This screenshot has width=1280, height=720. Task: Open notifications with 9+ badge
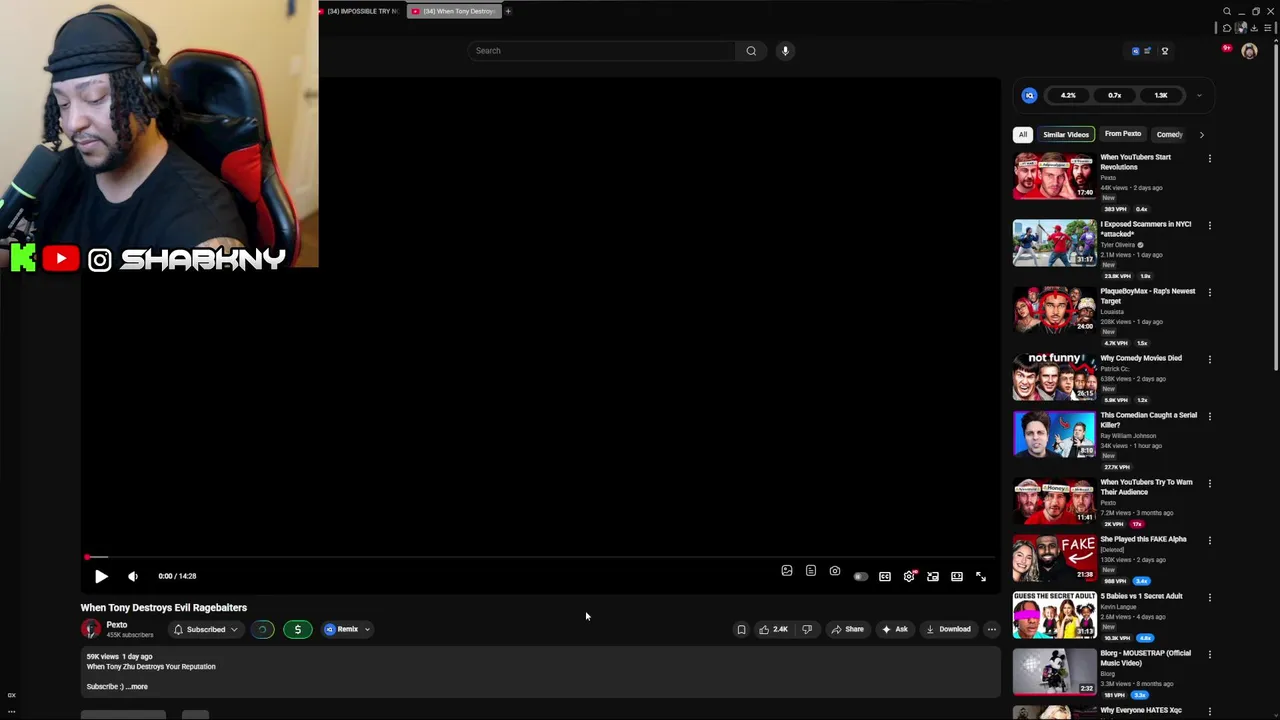pyautogui.click(x=1227, y=49)
